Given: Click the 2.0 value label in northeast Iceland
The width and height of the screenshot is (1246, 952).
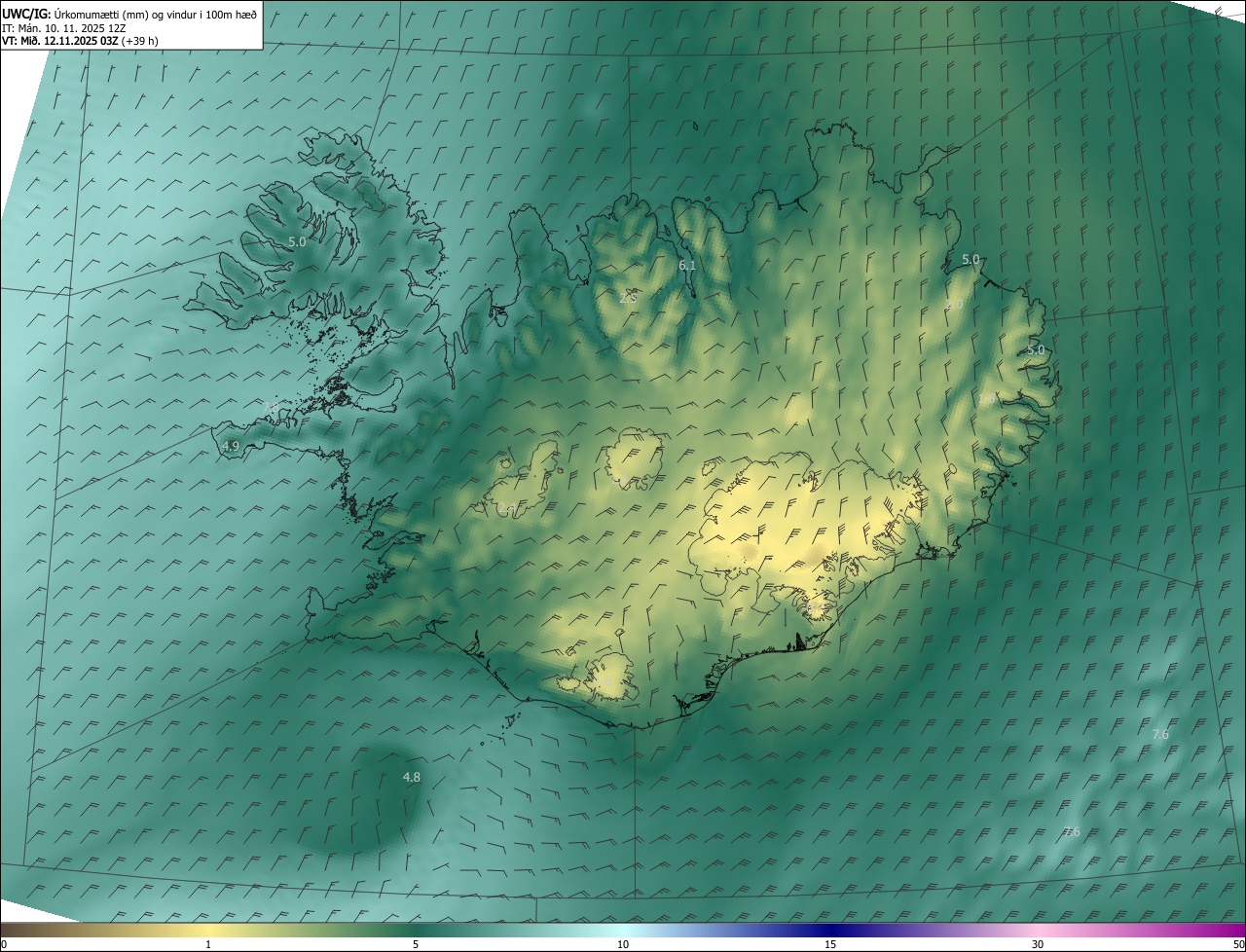Looking at the screenshot, I should [x=954, y=305].
